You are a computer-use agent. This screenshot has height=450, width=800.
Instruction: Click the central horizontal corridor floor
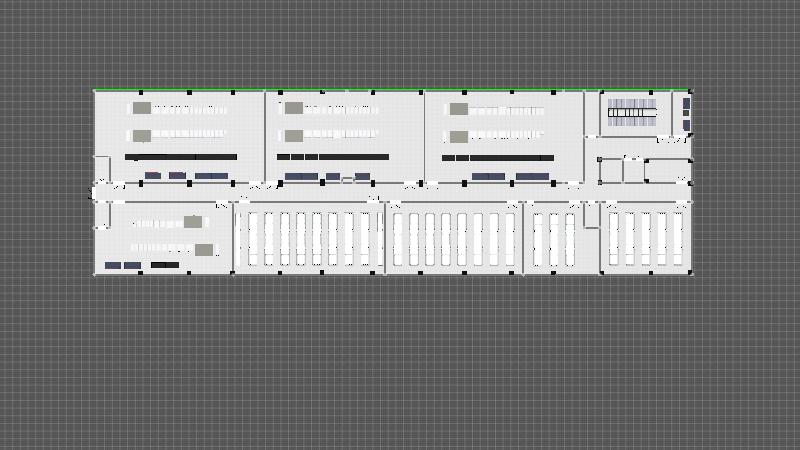click(x=400, y=193)
